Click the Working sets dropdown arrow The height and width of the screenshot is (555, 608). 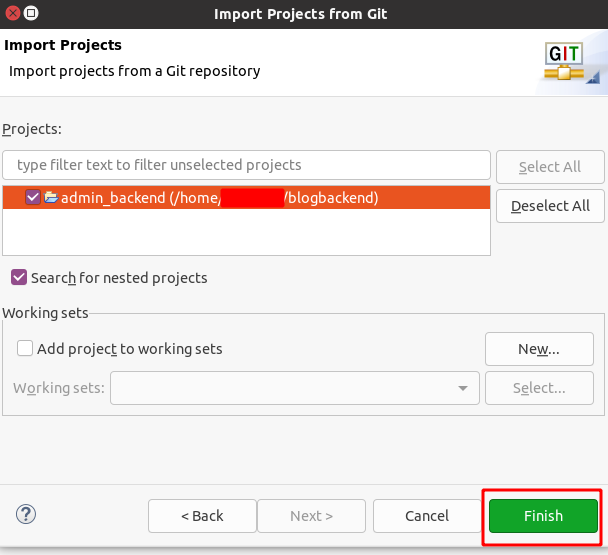463,388
